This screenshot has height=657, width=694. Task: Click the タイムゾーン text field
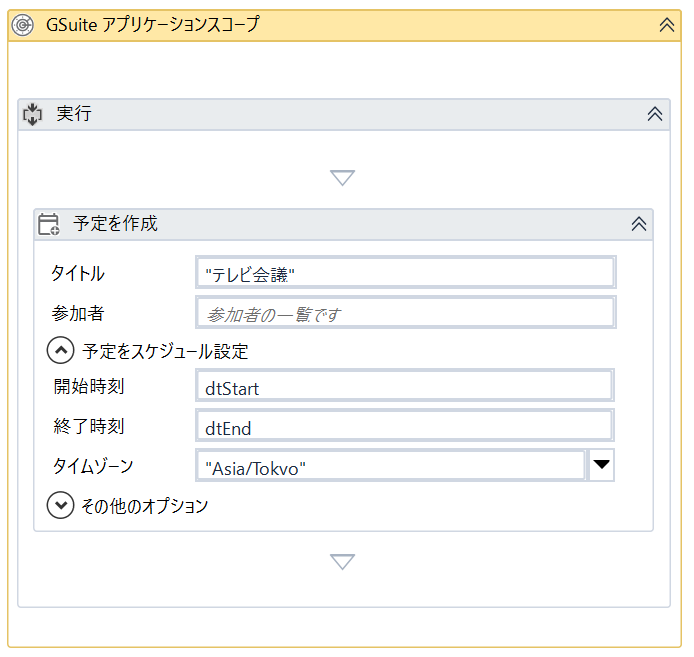390,467
